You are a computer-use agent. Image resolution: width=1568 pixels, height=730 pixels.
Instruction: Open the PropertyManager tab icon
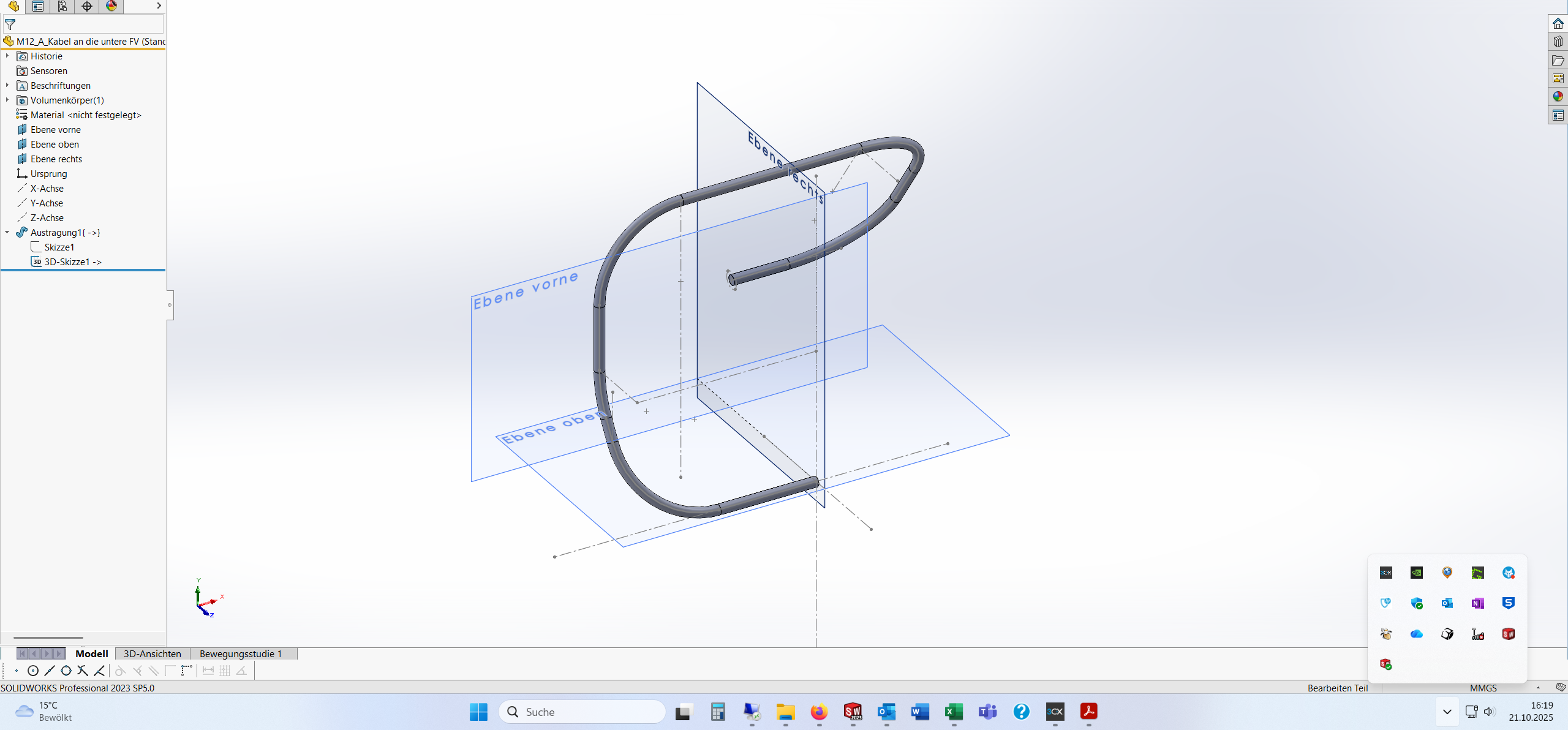pyautogui.click(x=38, y=6)
